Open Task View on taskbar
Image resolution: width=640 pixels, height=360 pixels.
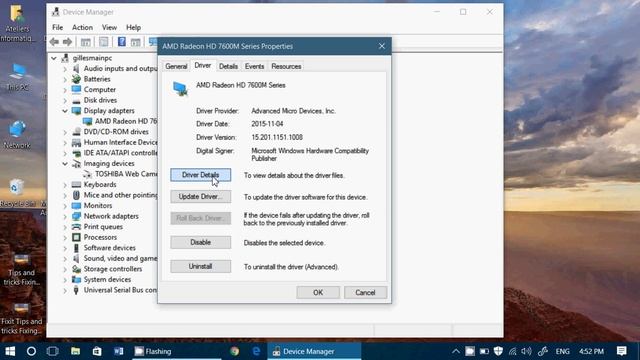53,351
